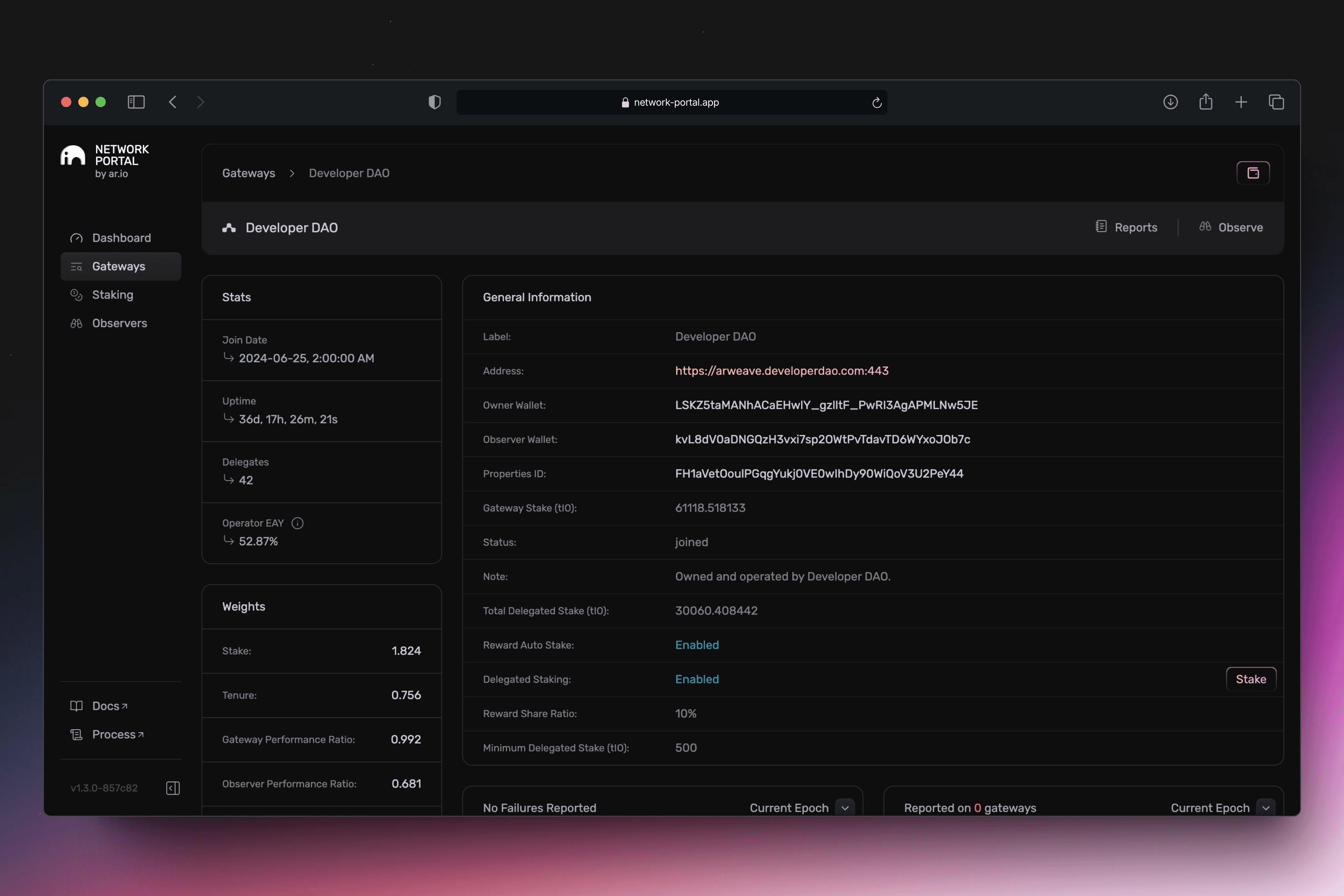Click the Safari share icon

[1206, 102]
